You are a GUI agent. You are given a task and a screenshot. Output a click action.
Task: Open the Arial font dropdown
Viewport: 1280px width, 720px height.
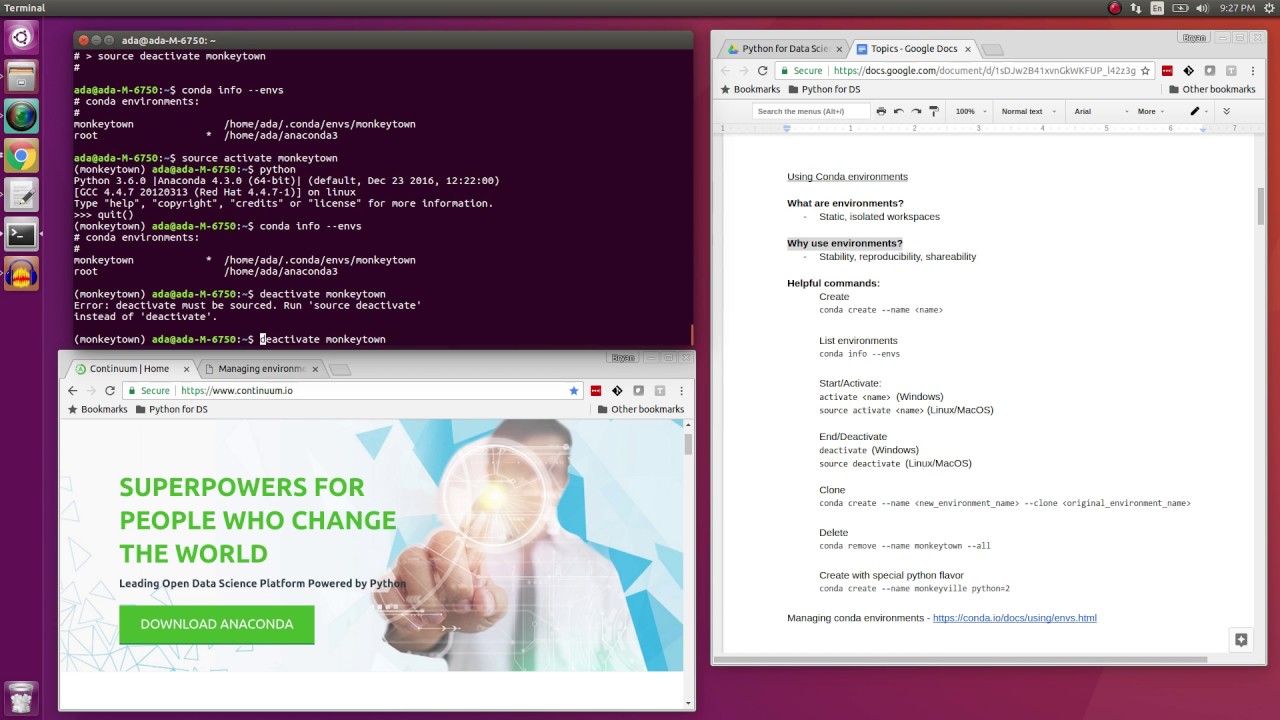(1101, 111)
